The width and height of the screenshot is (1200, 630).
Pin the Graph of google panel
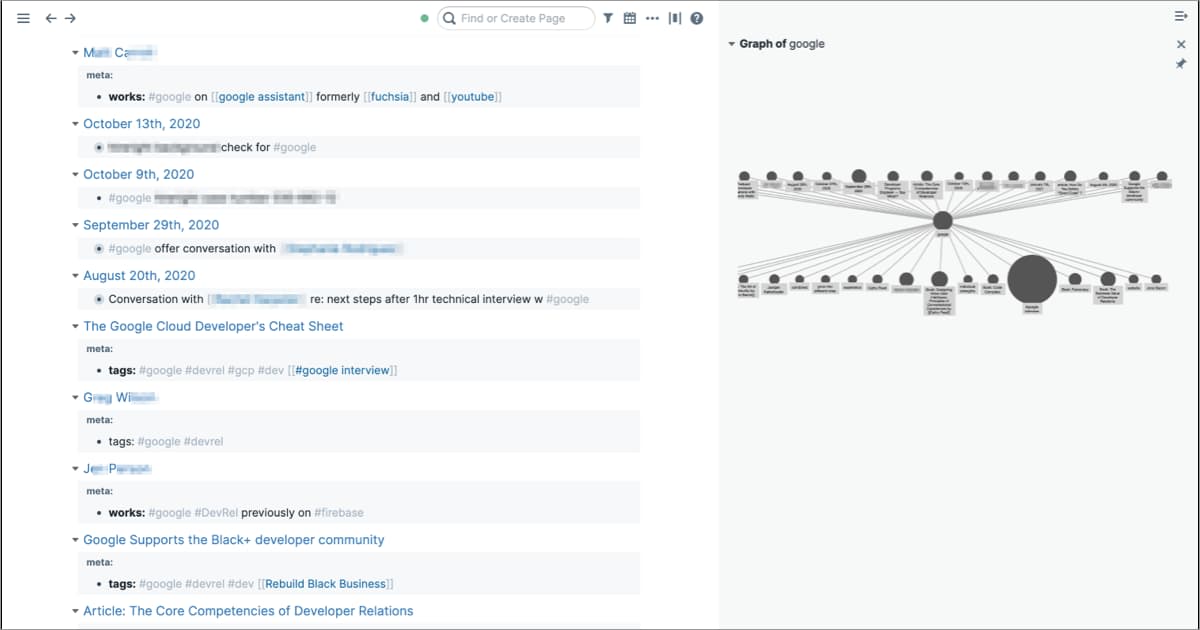(1181, 63)
